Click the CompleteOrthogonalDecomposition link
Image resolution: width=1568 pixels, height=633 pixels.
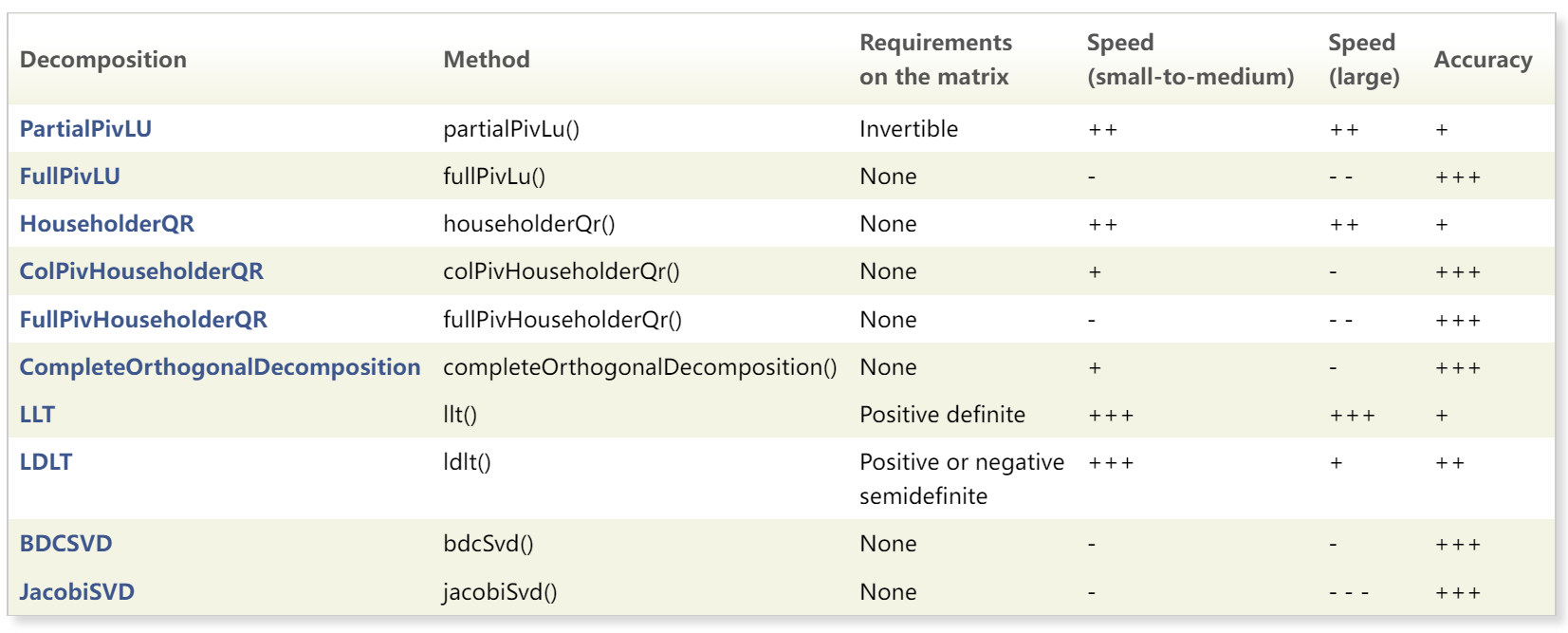219,367
